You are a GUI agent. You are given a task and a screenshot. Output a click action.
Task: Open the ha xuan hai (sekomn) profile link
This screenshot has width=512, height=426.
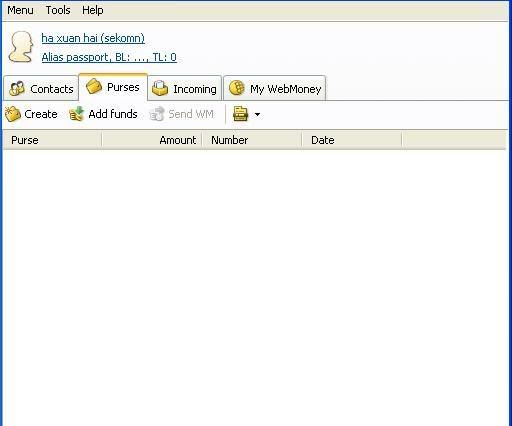click(93, 38)
